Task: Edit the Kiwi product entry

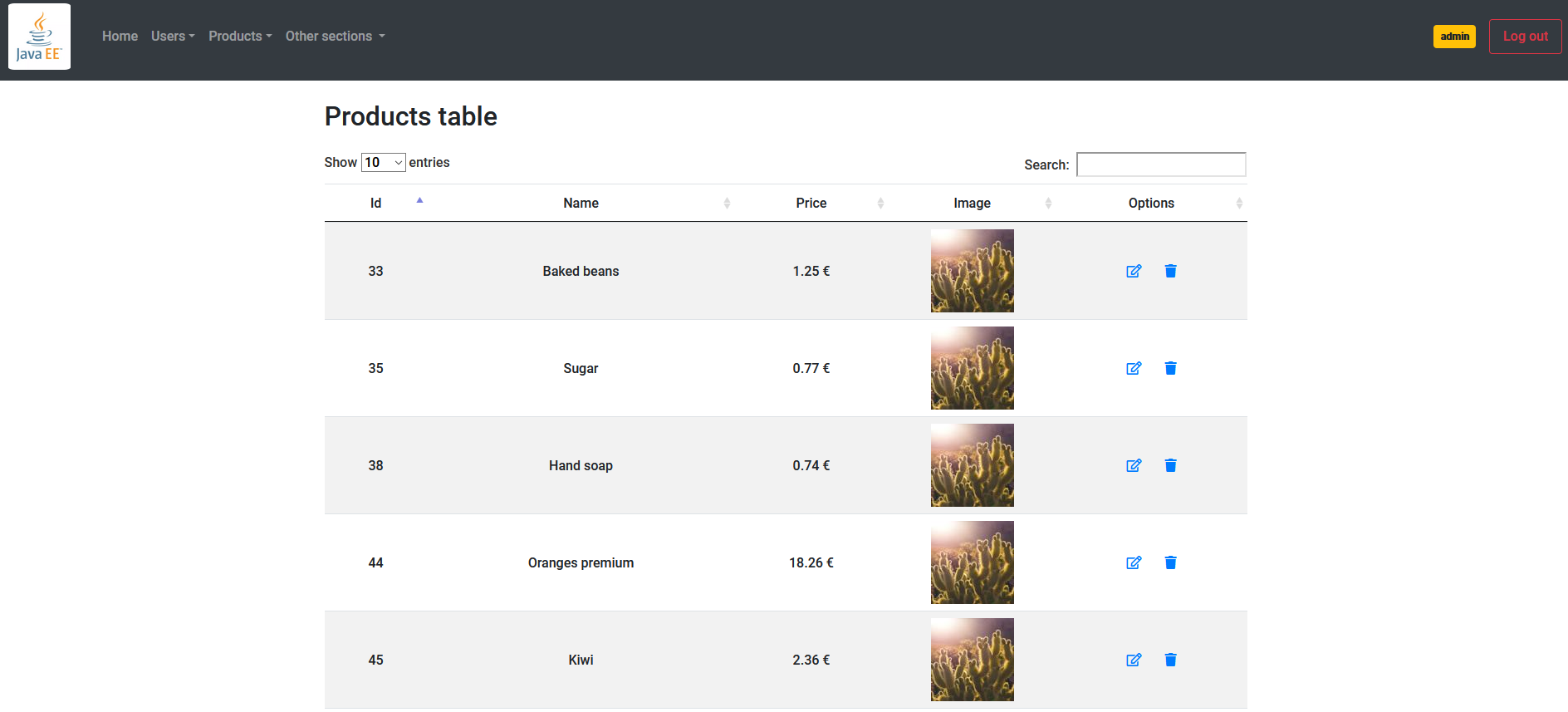Action: click(1134, 660)
